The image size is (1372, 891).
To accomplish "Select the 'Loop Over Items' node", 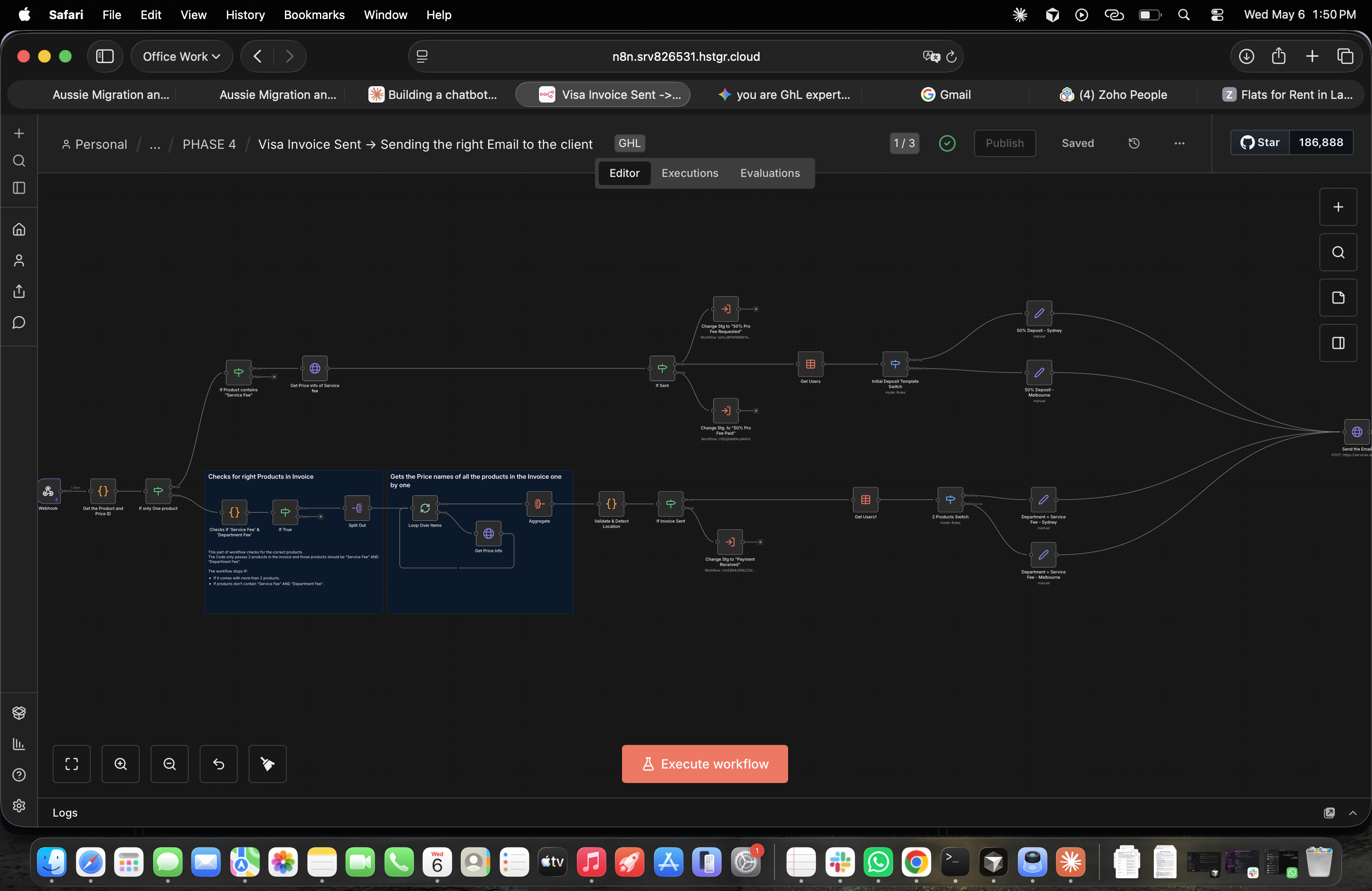I will [425, 508].
